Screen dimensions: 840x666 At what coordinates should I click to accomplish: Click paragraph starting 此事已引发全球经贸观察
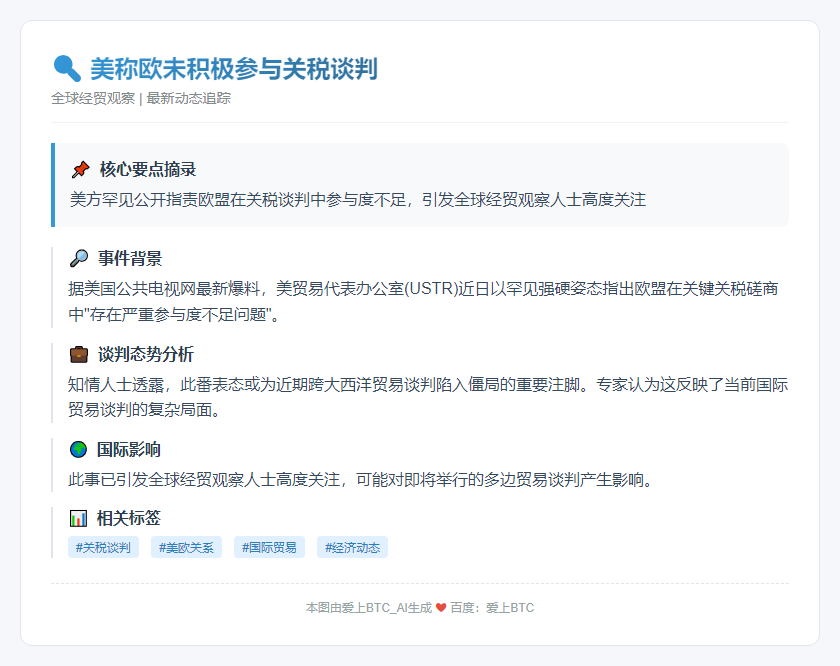tap(362, 480)
